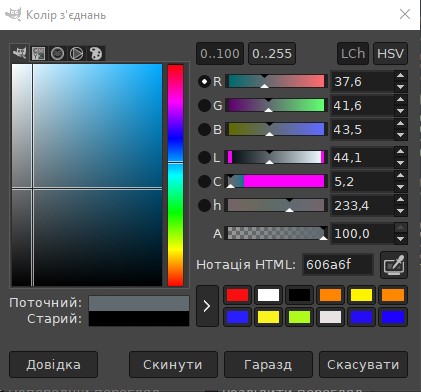This screenshot has width=421, height=392.
Task: Select the C chroma radio button
Action: click(204, 181)
